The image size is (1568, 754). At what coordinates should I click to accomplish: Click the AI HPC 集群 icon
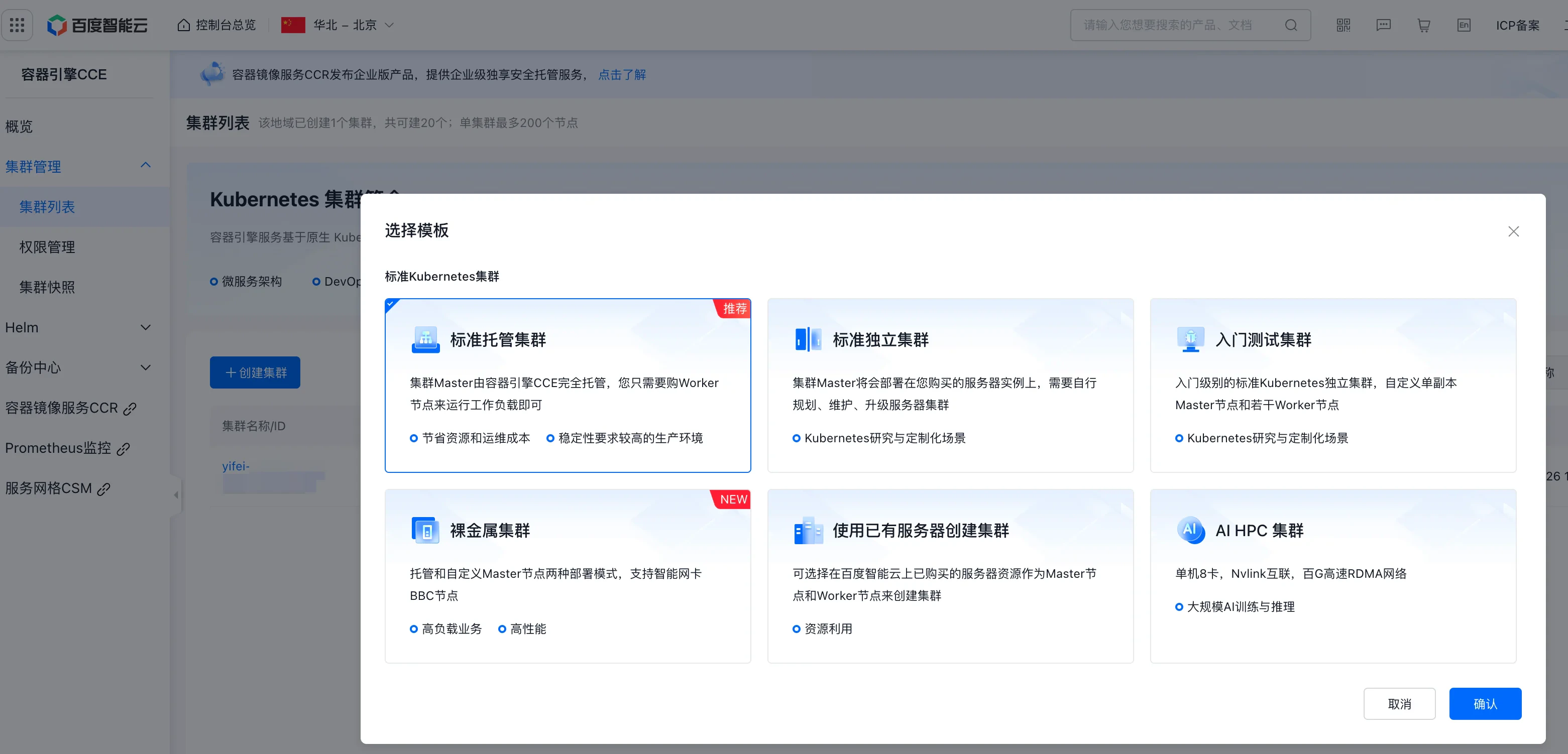[1190, 530]
